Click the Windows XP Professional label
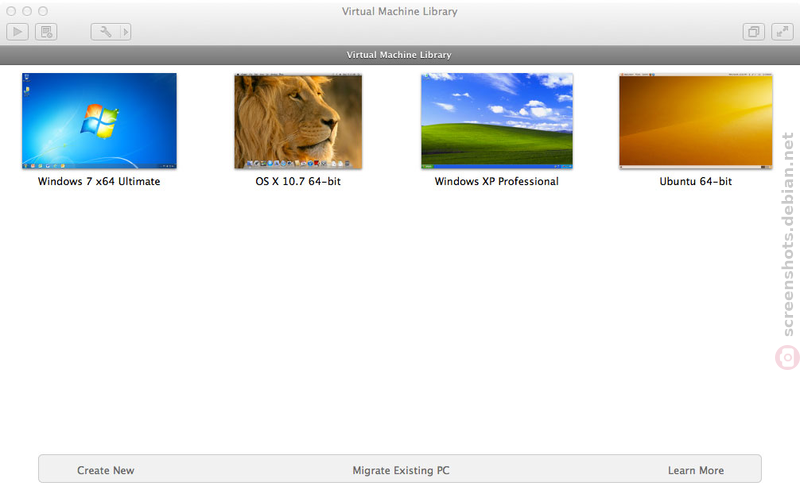 click(x=496, y=181)
